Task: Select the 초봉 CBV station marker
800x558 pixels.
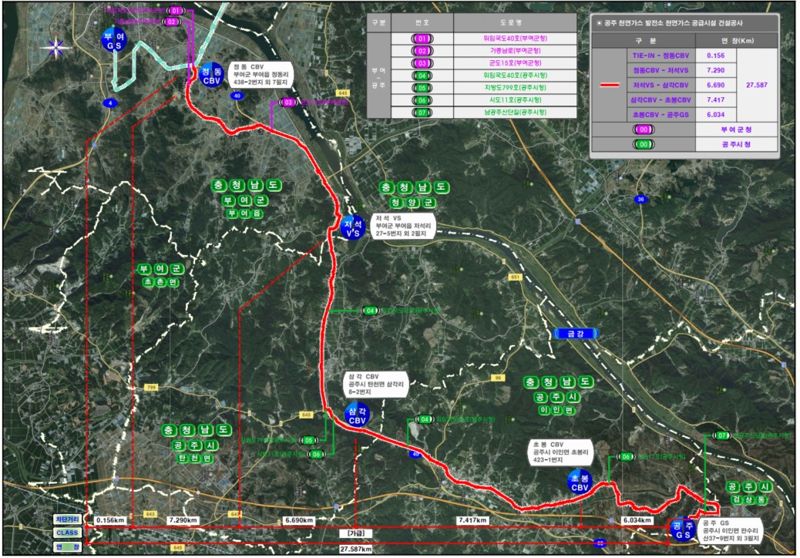Action: 577,482
